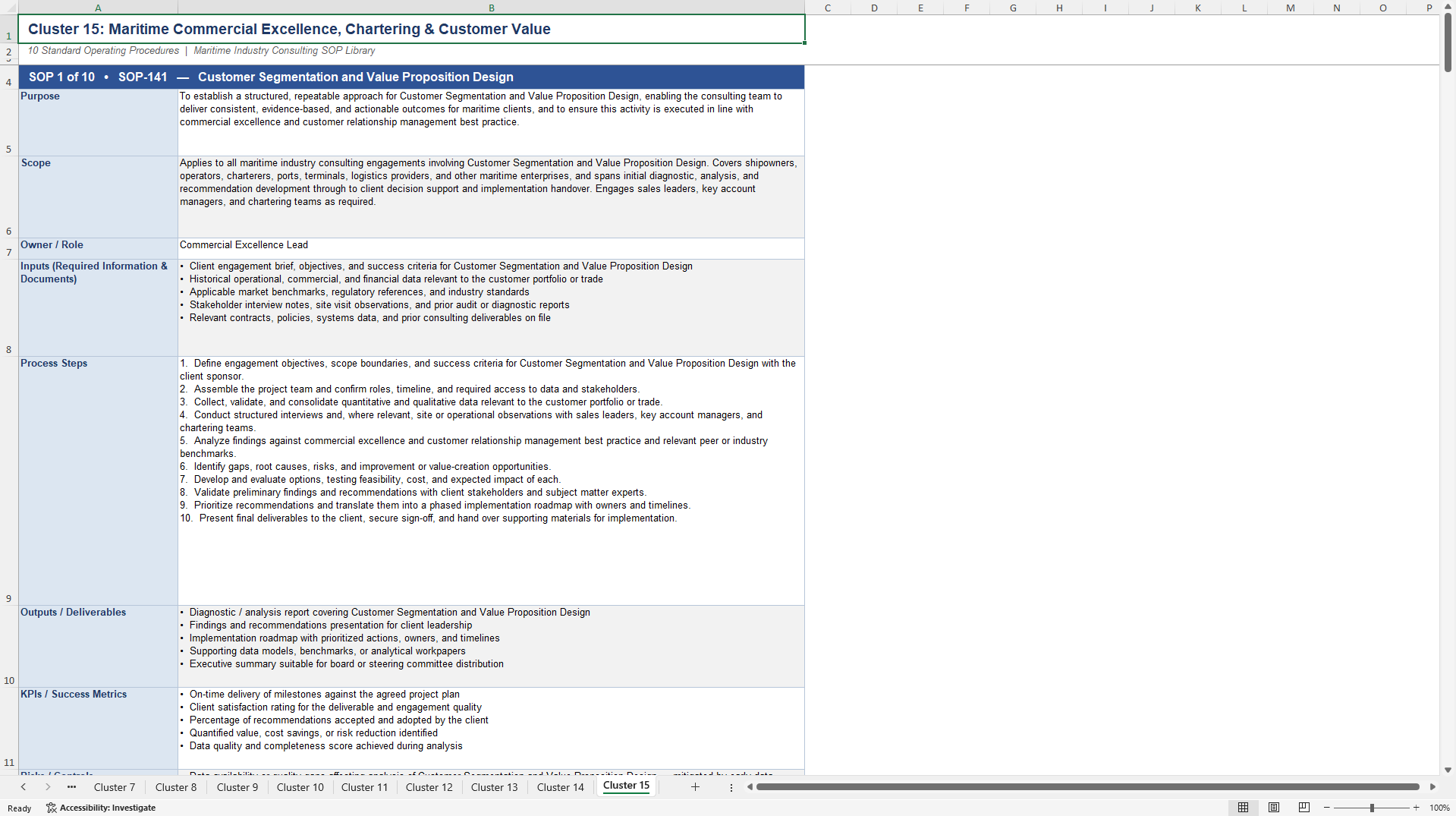The image size is (1456, 816).
Task: Click the vertical scrollbar thumb
Action: (x=1448, y=43)
